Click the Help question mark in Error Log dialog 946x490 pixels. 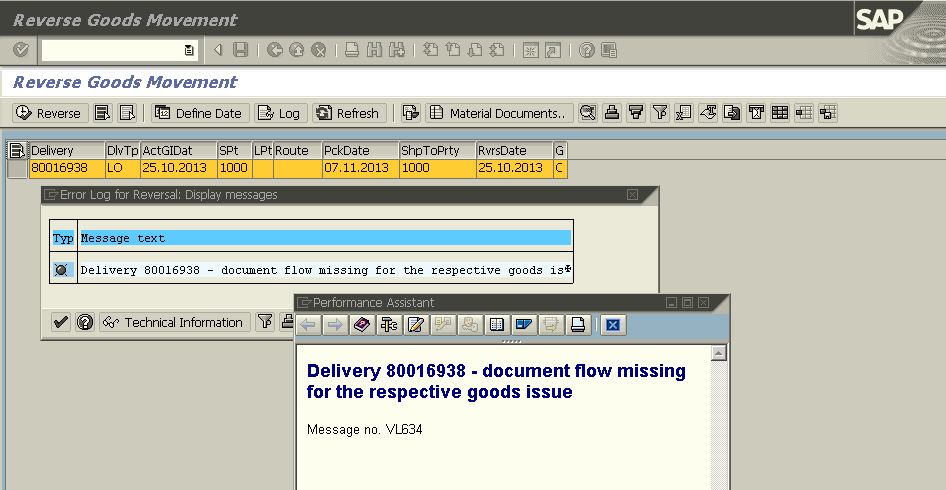point(85,322)
